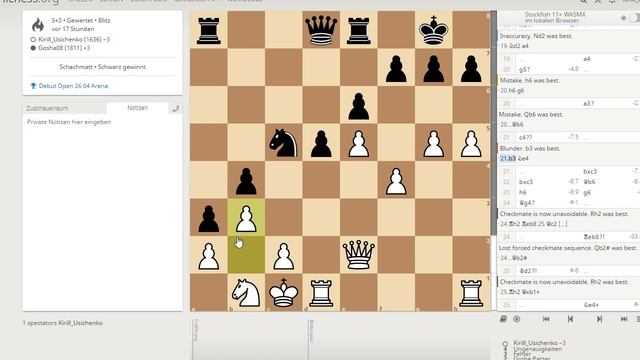This screenshot has width=640, height=360.
Task: Select move g5? in move list
Action: pyautogui.click(x=525, y=69)
